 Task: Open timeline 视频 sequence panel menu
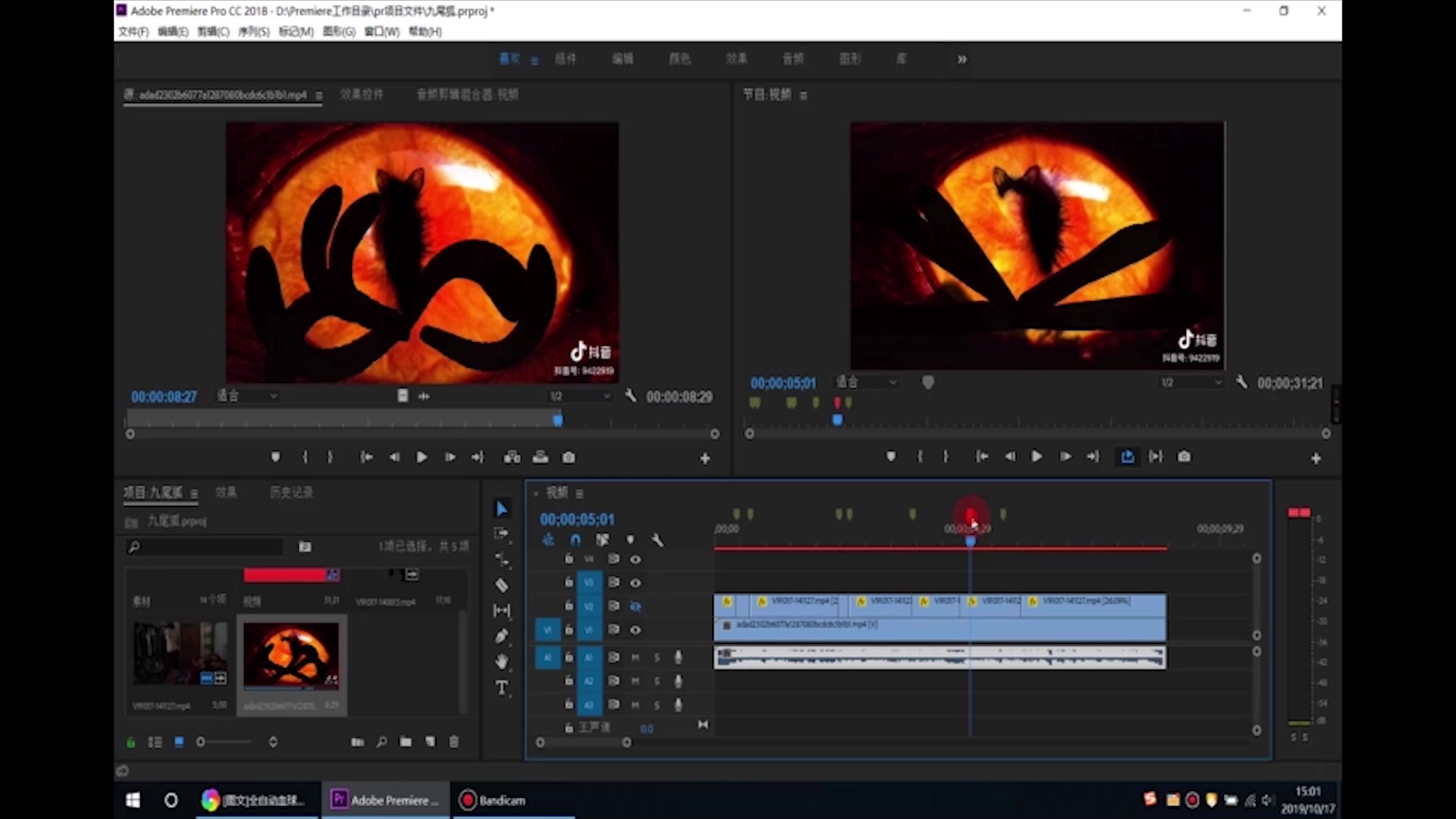pos(579,494)
